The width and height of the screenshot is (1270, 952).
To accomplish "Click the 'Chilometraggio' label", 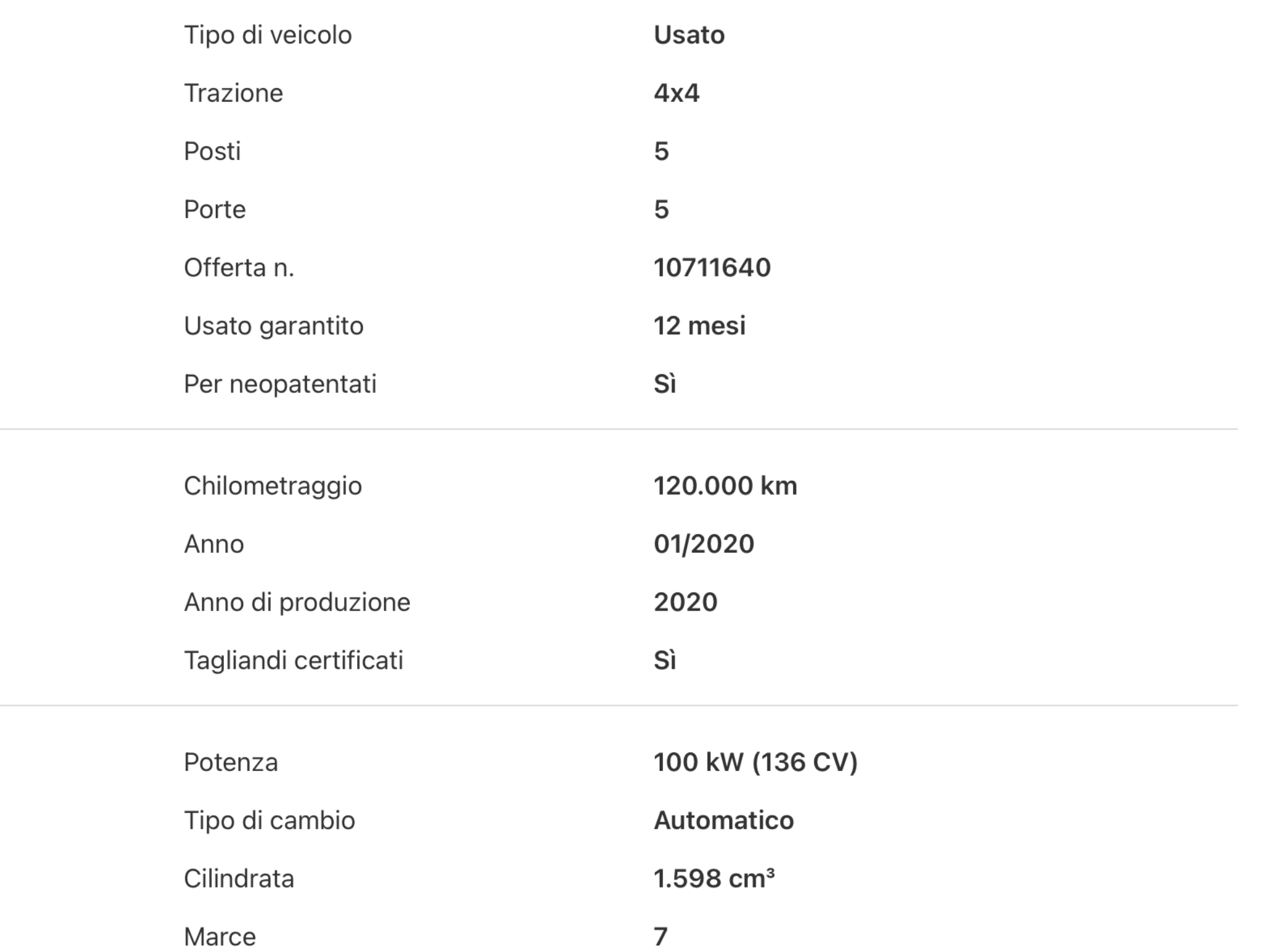I will pos(273,486).
